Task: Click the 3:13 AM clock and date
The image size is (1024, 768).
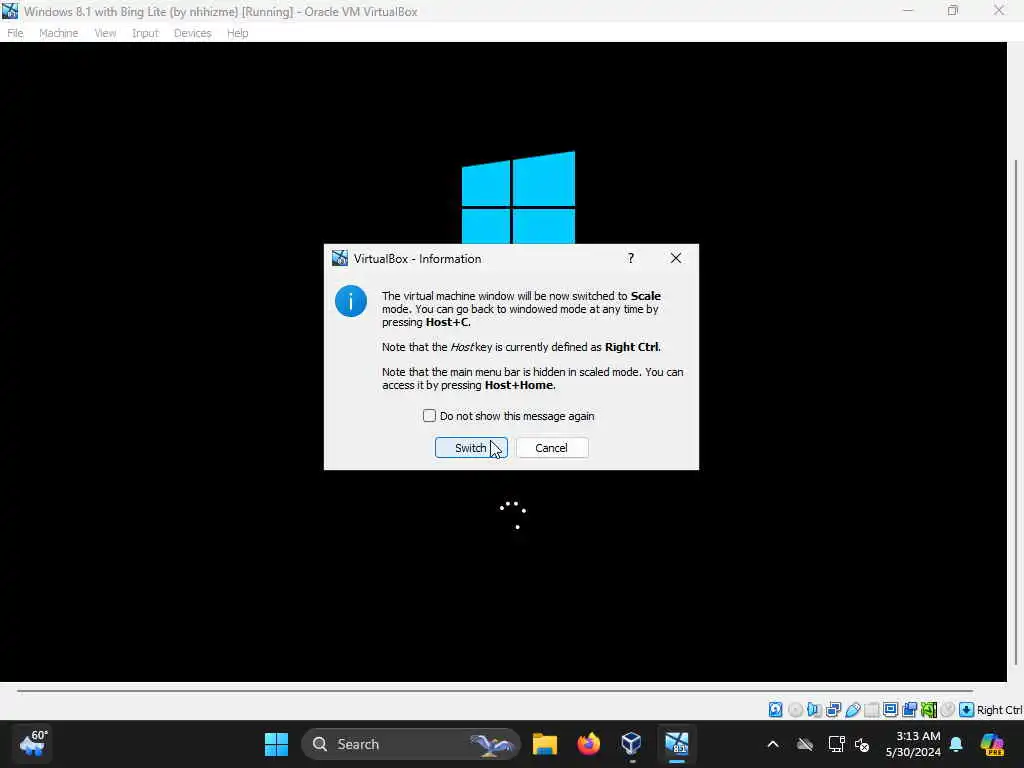Action: [x=913, y=744]
